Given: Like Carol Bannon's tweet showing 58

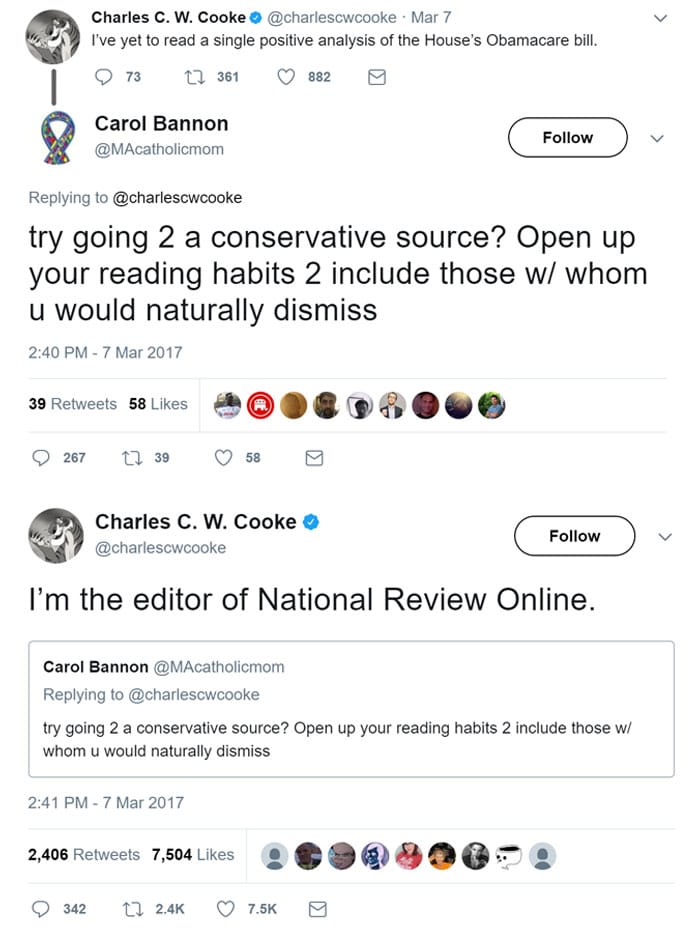Looking at the screenshot, I should (223, 458).
